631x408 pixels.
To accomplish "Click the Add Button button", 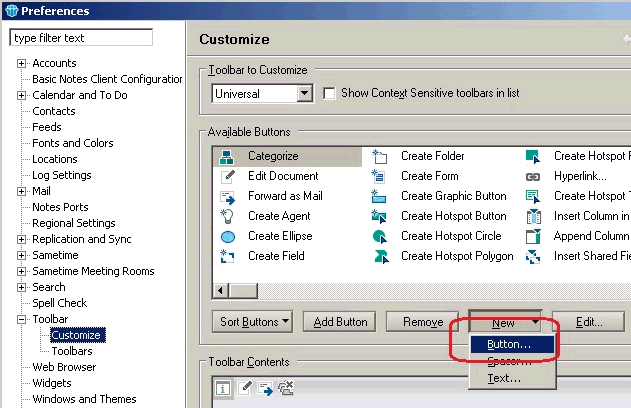I will pyautogui.click(x=341, y=322).
